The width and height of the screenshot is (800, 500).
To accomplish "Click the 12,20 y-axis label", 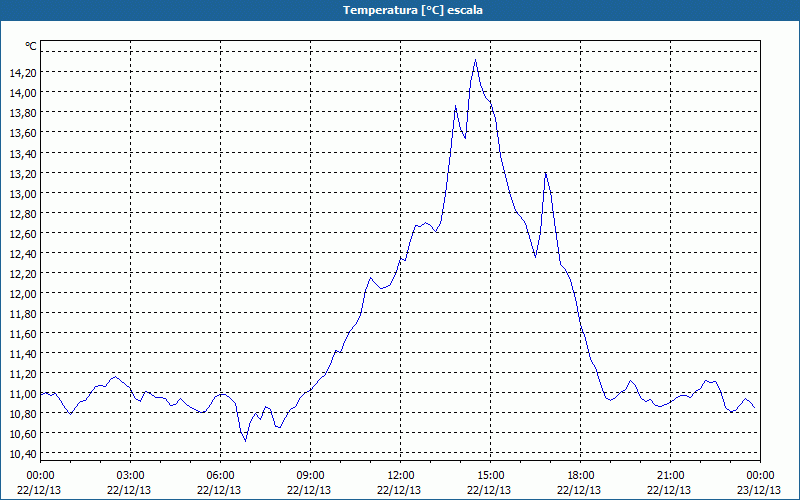I will [23, 273].
